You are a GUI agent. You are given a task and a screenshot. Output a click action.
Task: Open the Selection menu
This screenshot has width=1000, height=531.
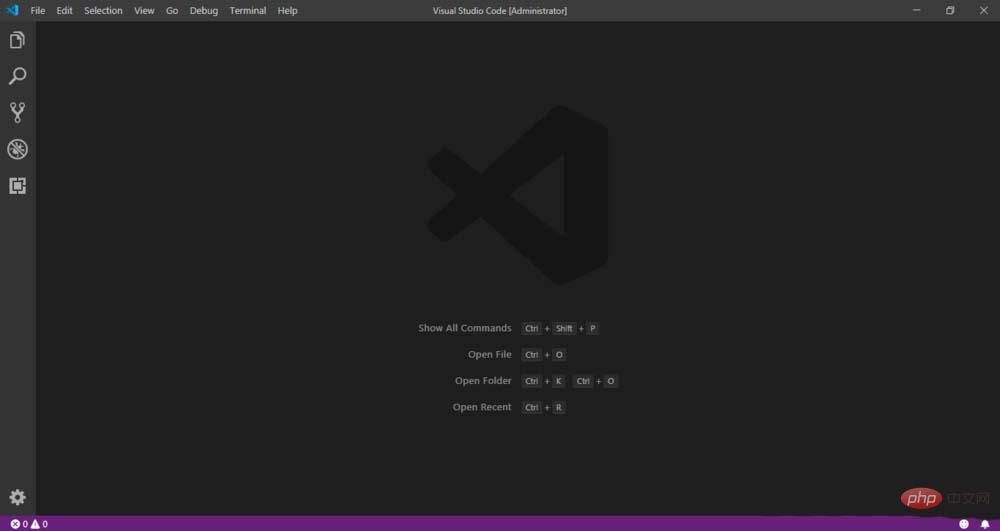(x=103, y=11)
